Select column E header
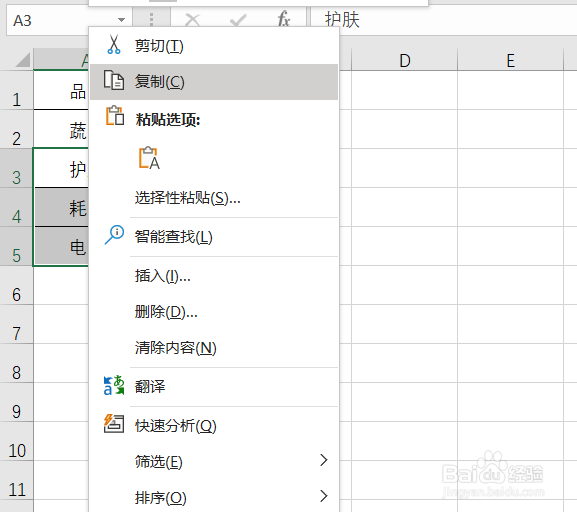Viewport: 577px width, 512px height. coord(510,60)
